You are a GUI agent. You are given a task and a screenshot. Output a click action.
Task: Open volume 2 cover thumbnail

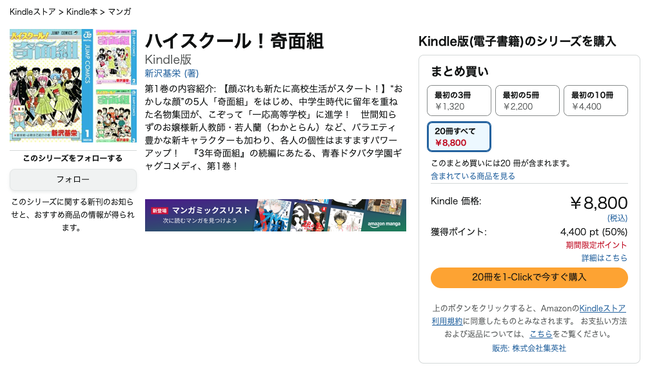click(x=116, y=57)
